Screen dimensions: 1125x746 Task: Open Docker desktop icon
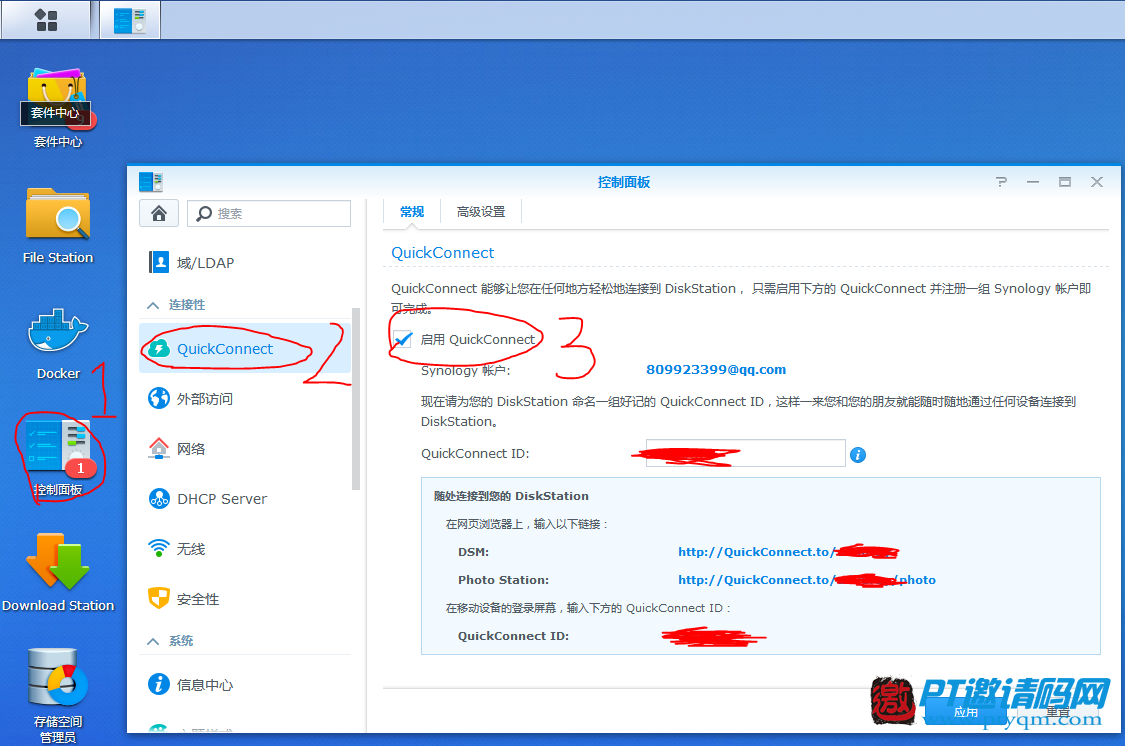point(58,343)
